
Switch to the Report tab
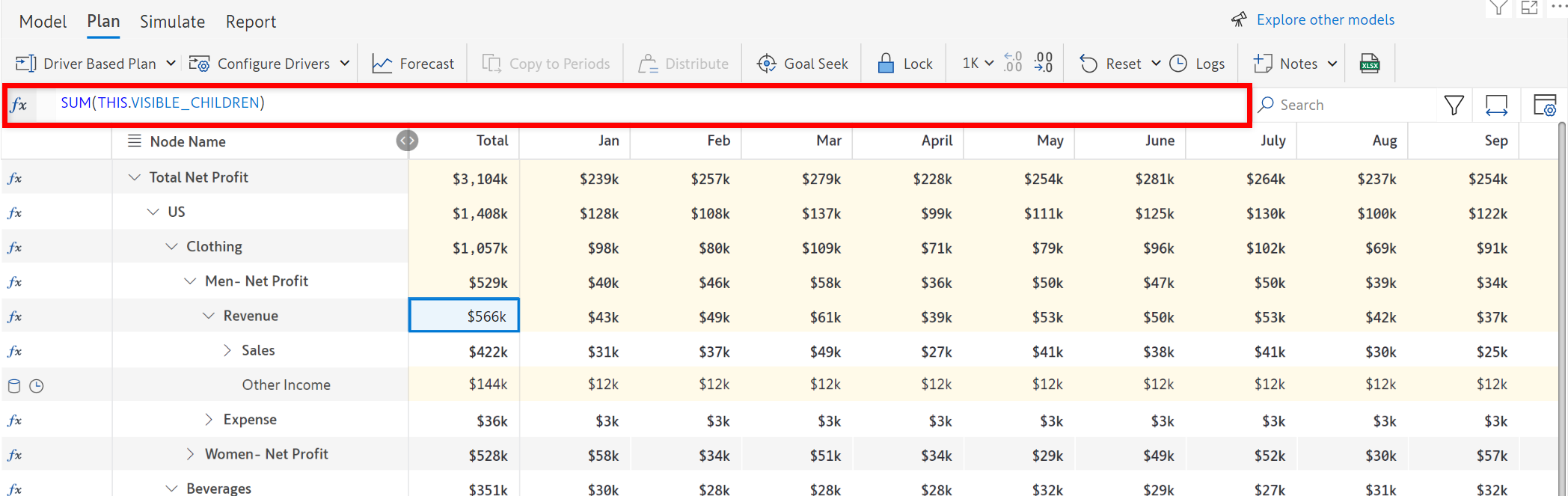[251, 22]
